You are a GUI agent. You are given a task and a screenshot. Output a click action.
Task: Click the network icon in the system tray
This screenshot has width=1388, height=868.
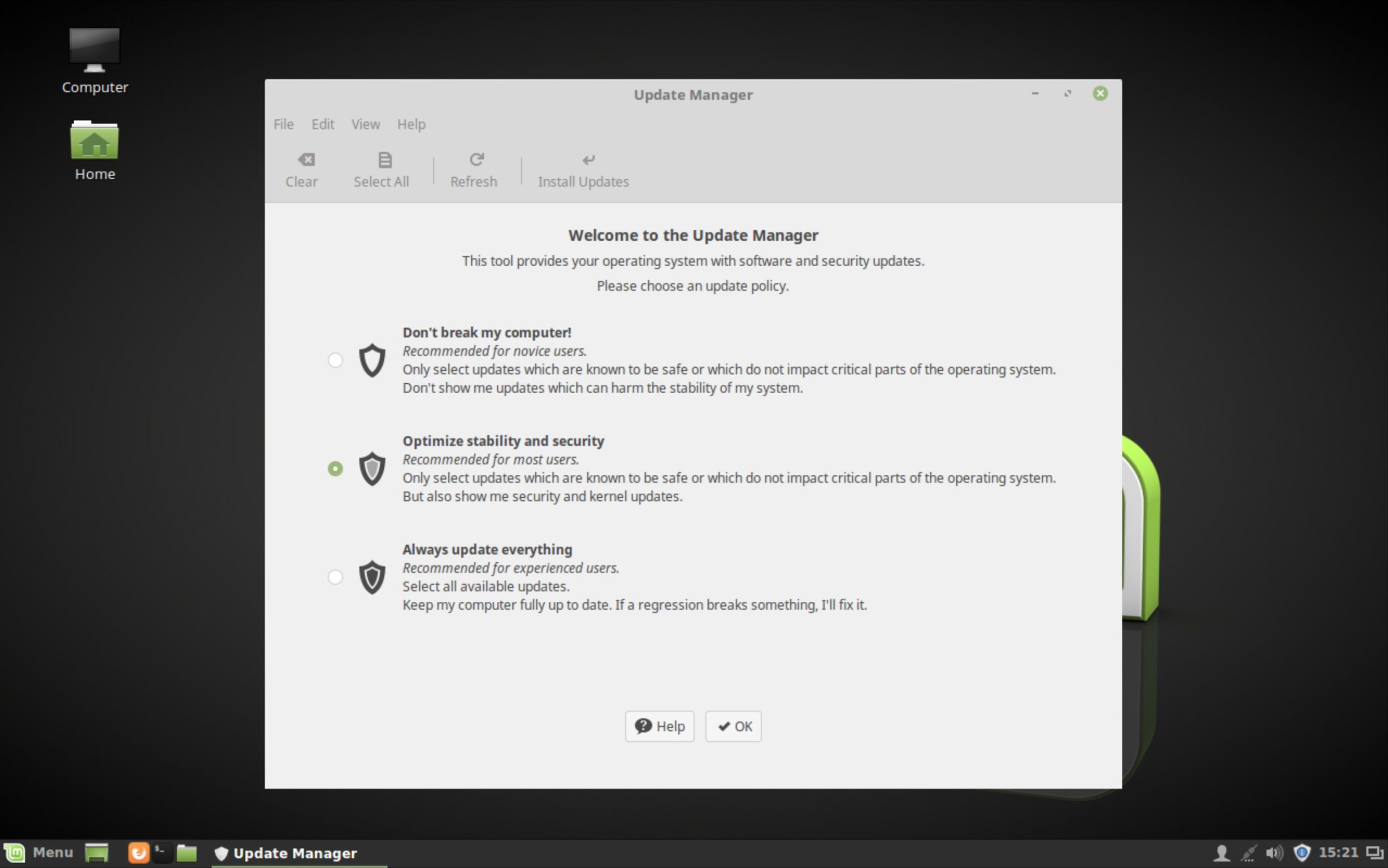pyautogui.click(x=1249, y=853)
